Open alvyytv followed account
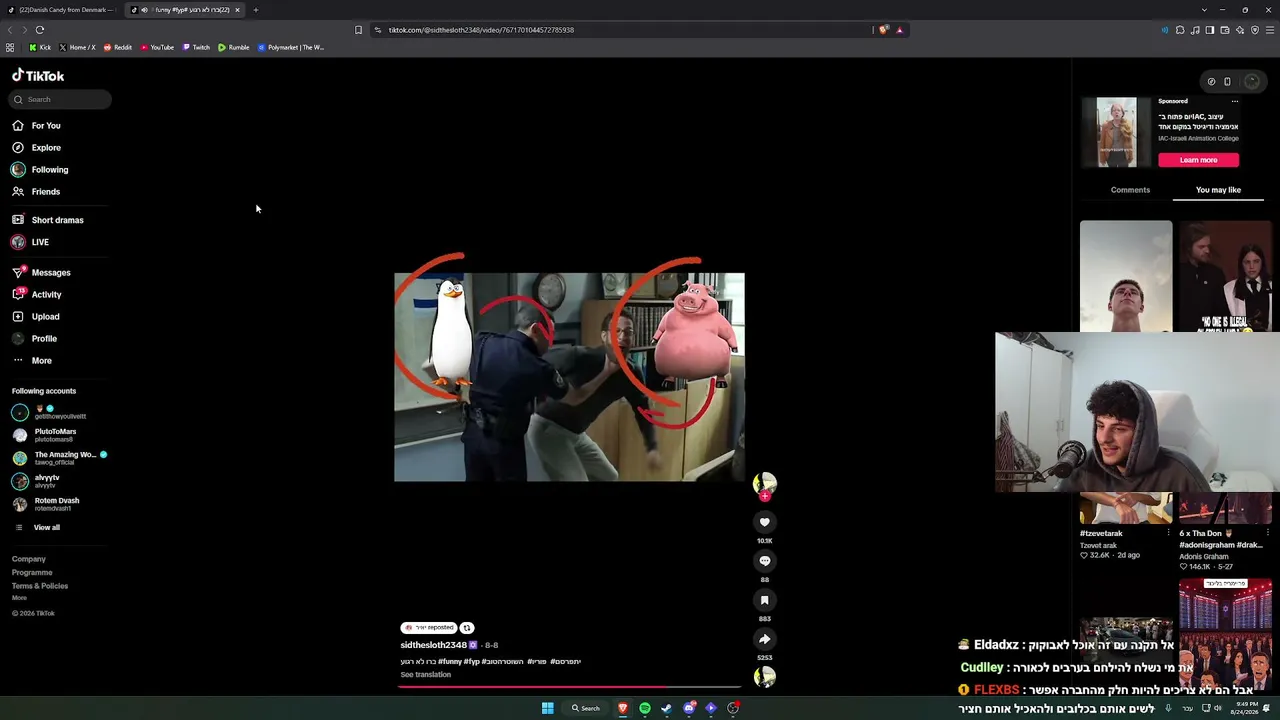This screenshot has height=720, width=1280. [37, 481]
